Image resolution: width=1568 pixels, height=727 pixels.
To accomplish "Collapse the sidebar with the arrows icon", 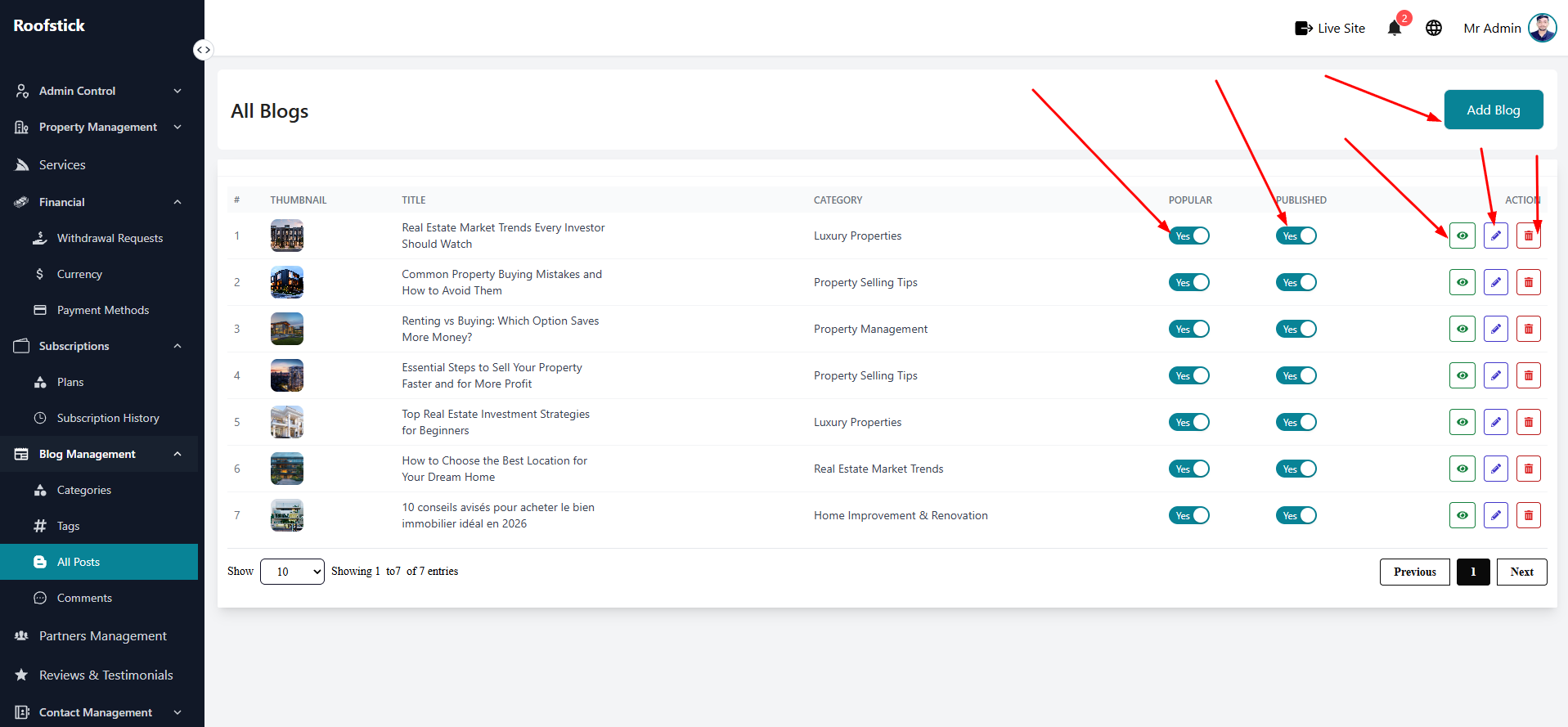I will pos(203,50).
